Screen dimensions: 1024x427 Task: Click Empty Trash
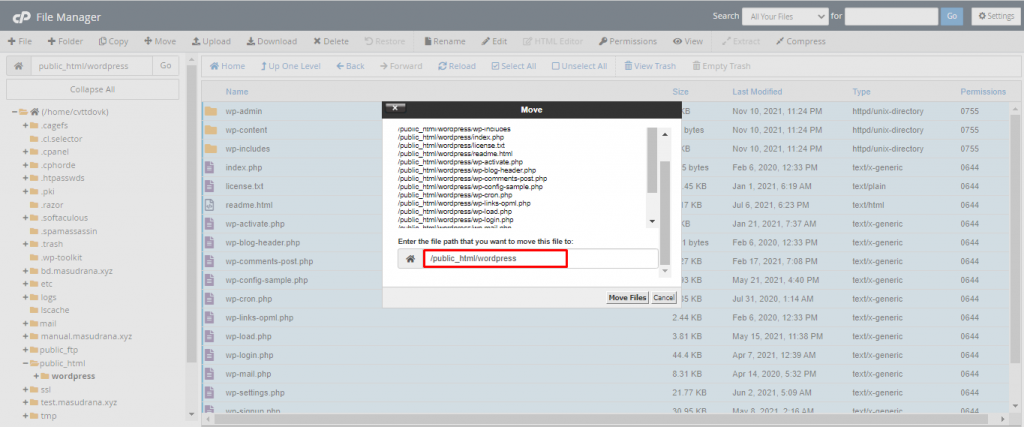[x=721, y=66]
